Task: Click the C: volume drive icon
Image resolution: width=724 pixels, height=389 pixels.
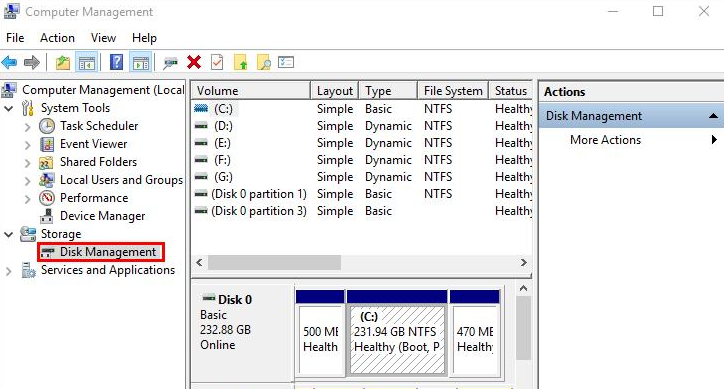Action: 201,109
